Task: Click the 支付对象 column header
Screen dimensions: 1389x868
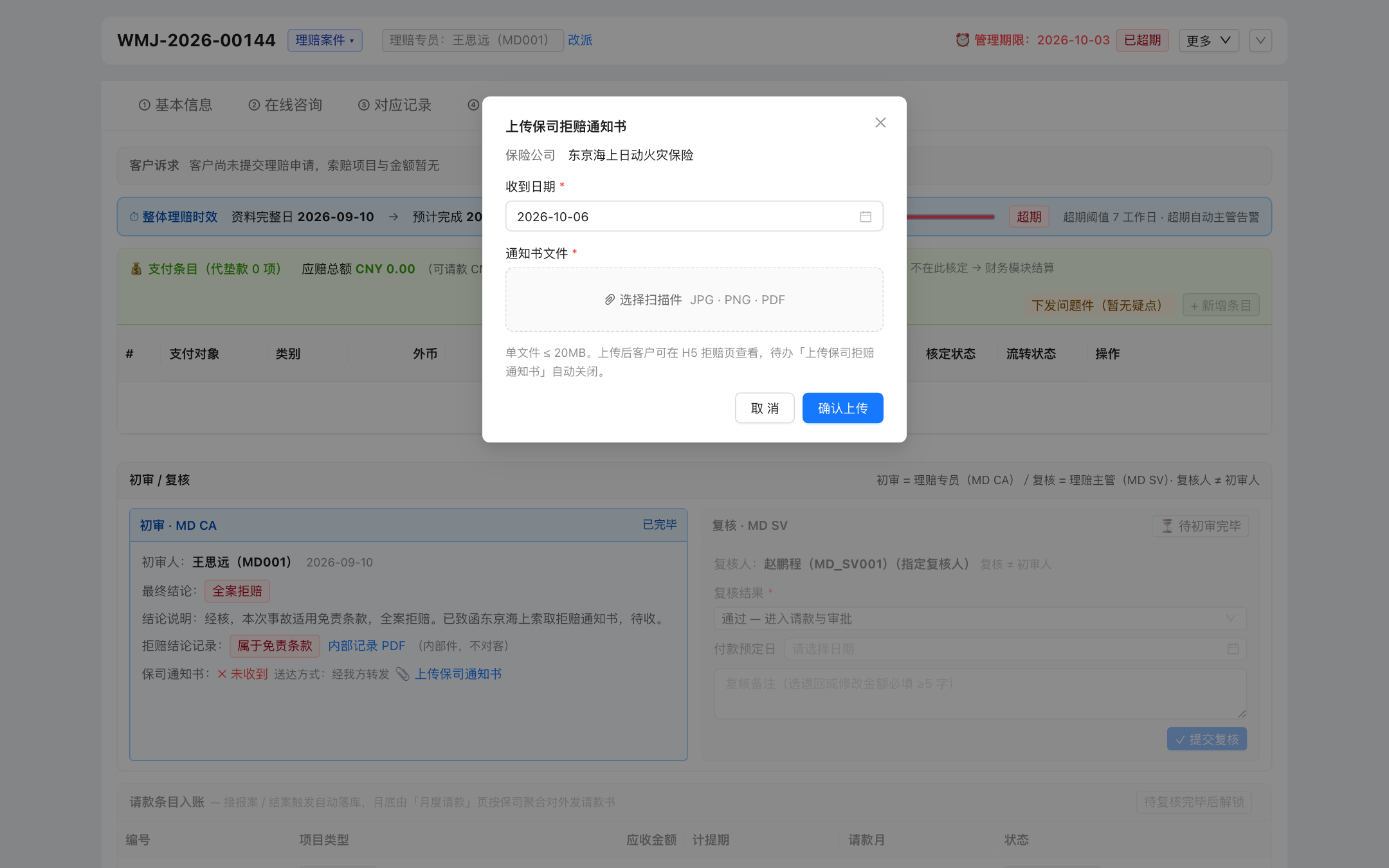Action: [194, 354]
